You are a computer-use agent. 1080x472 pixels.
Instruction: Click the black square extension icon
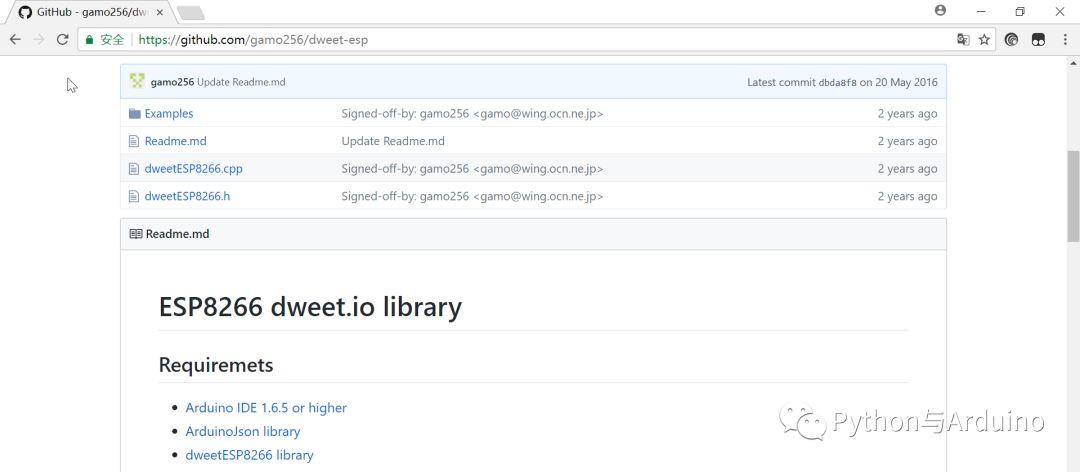click(1038, 40)
